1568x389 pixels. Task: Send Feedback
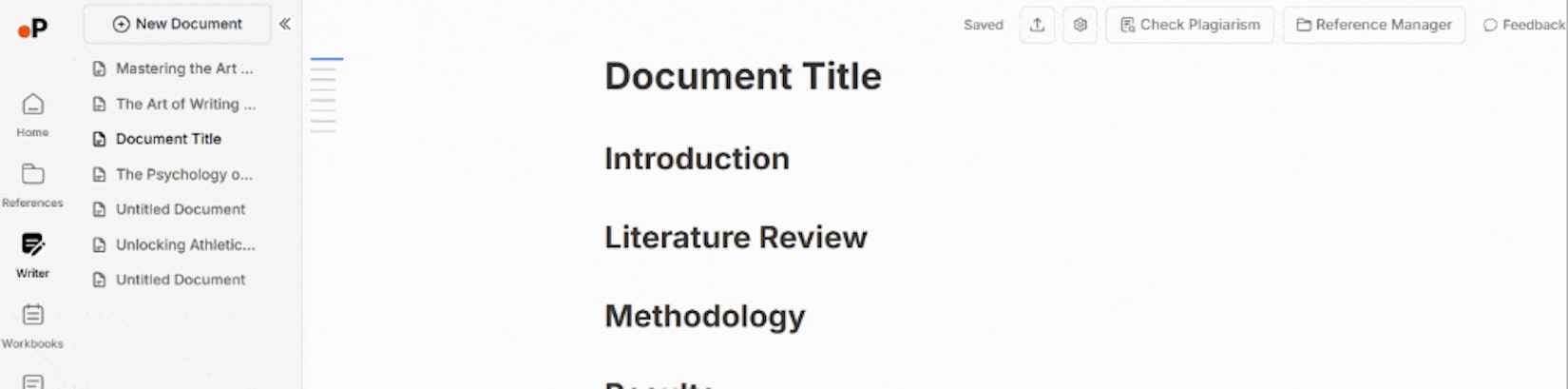click(x=1523, y=25)
